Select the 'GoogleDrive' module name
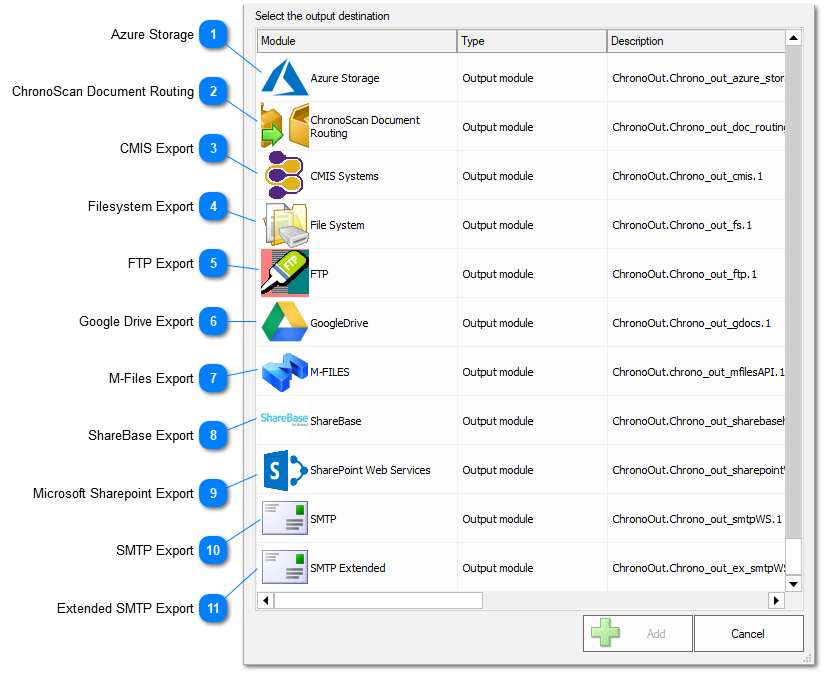824x674 pixels. click(339, 323)
